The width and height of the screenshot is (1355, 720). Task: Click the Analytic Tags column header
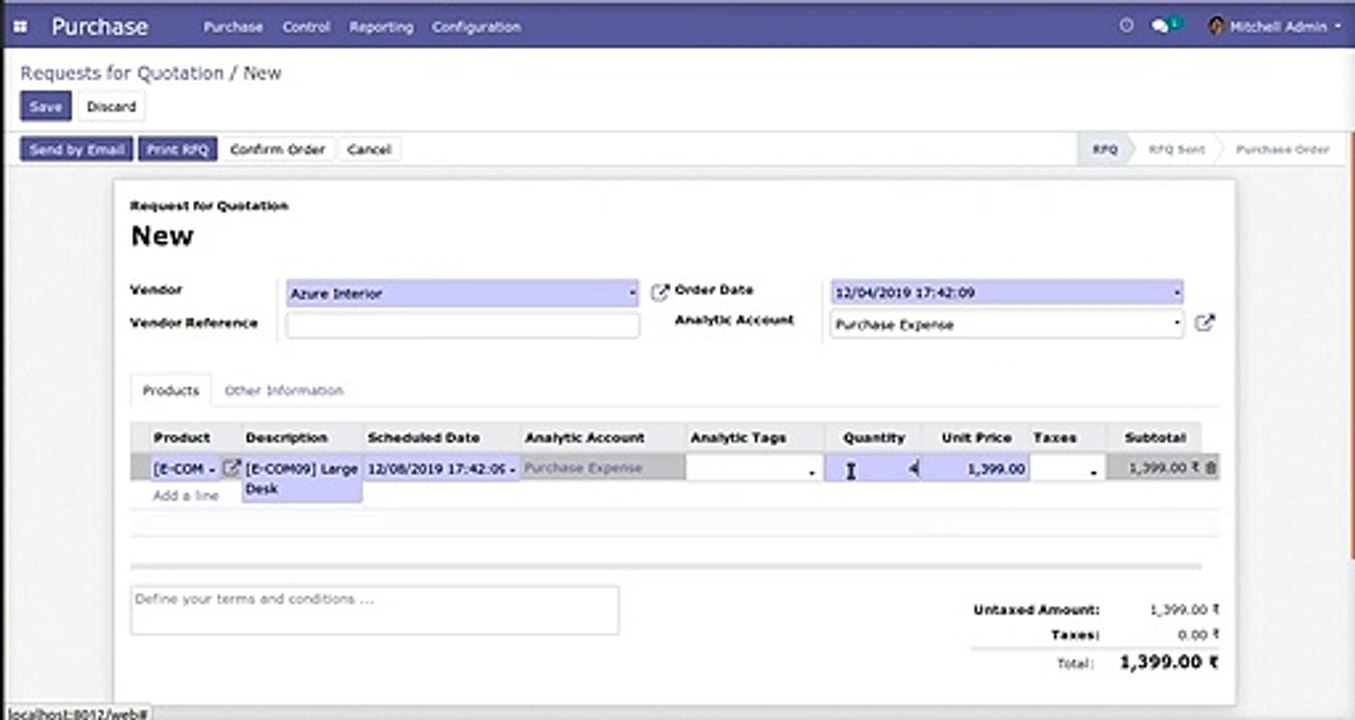738,437
